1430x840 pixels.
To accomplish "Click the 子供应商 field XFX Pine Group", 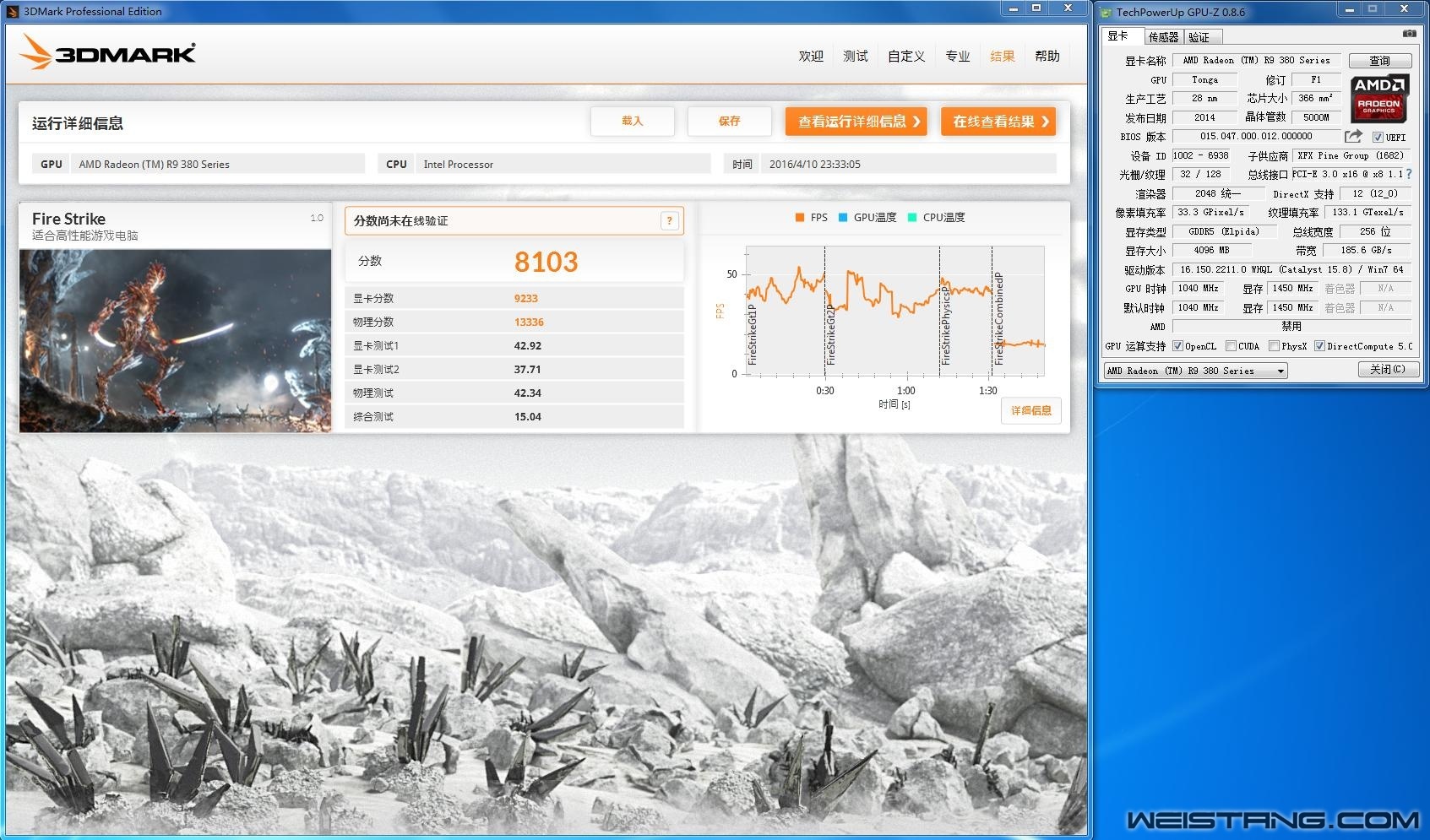I will (x=1351, y=155).
